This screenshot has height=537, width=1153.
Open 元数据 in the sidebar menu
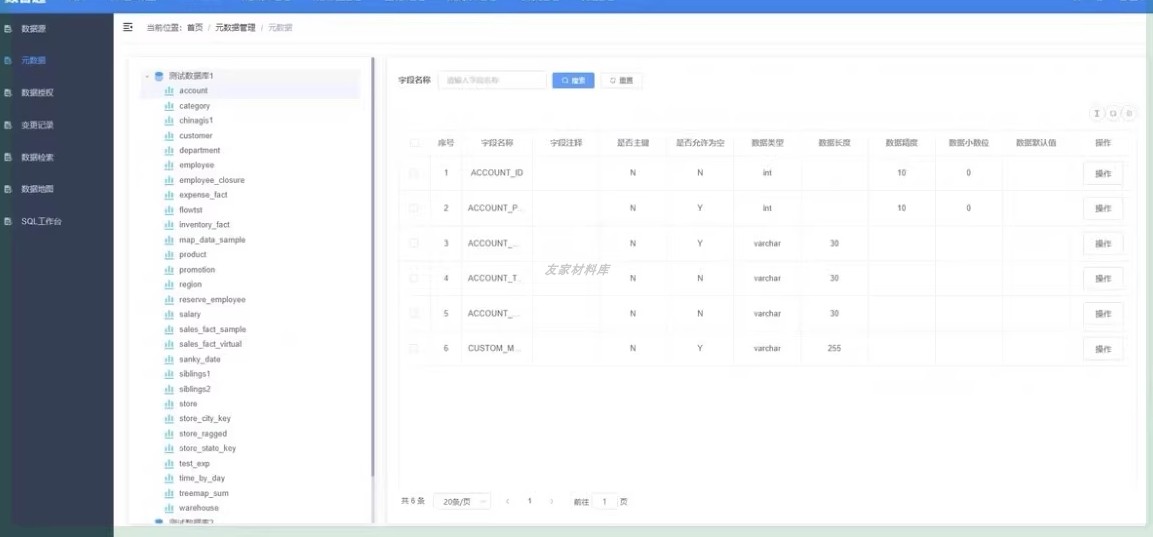[34, 61]
